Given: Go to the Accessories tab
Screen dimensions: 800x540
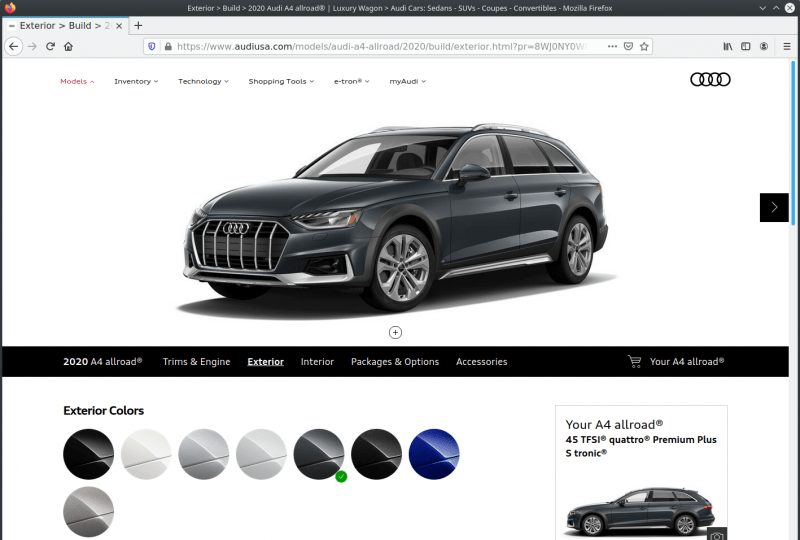Looking at the screenshot, I should click(x=481, y=362).
